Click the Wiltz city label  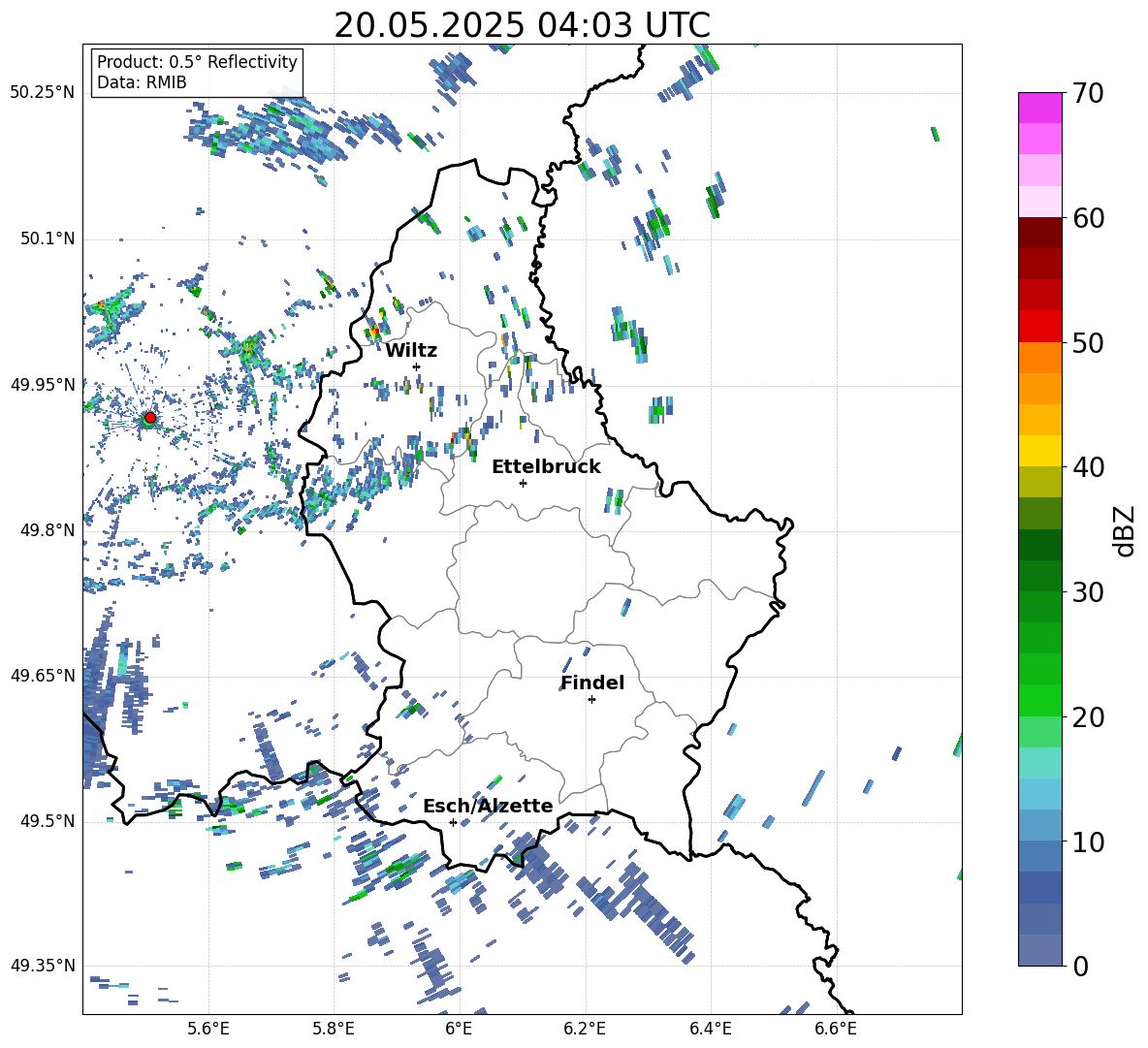pyautogui.click(x=411, y=351)
